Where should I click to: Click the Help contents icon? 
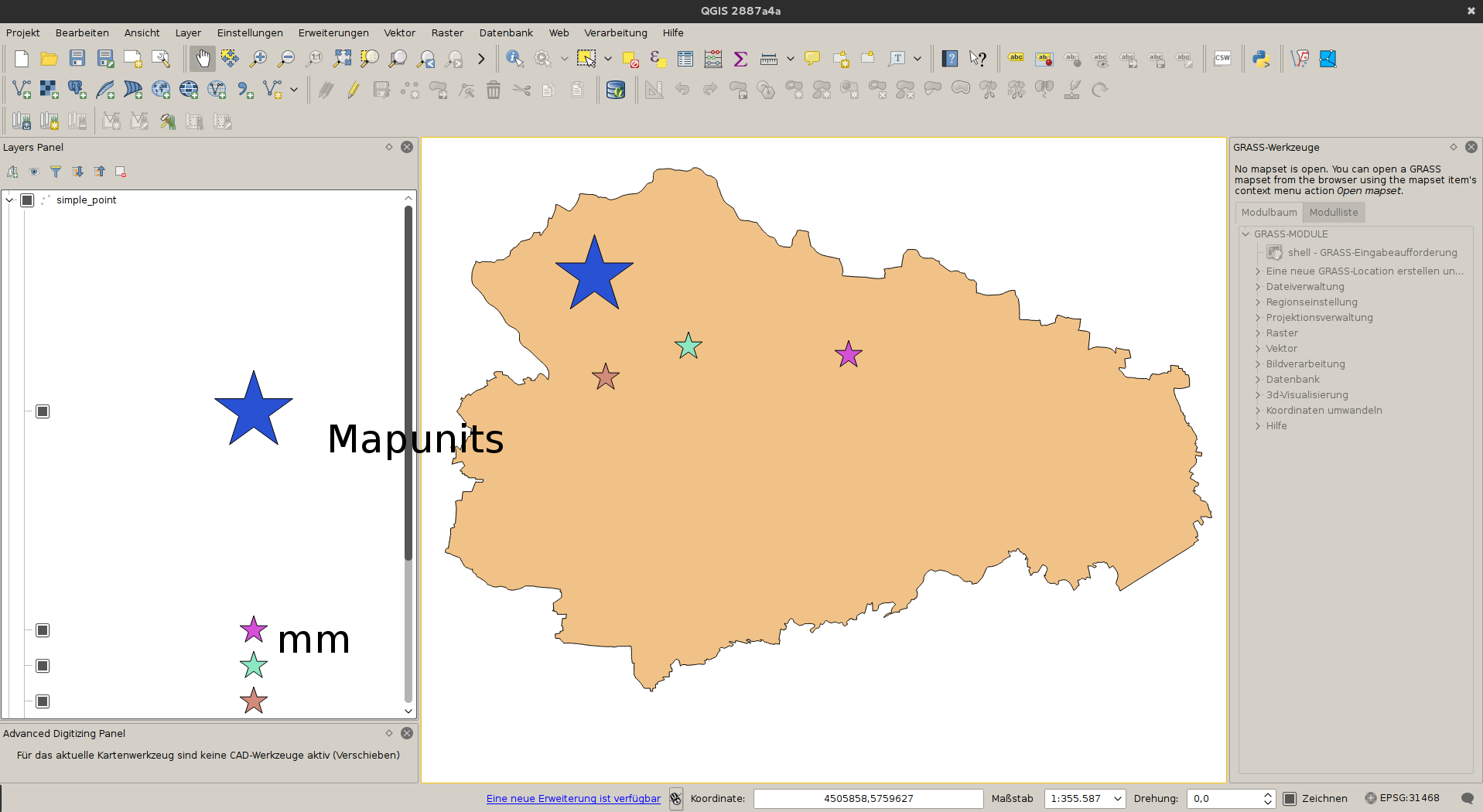[950, 59]
